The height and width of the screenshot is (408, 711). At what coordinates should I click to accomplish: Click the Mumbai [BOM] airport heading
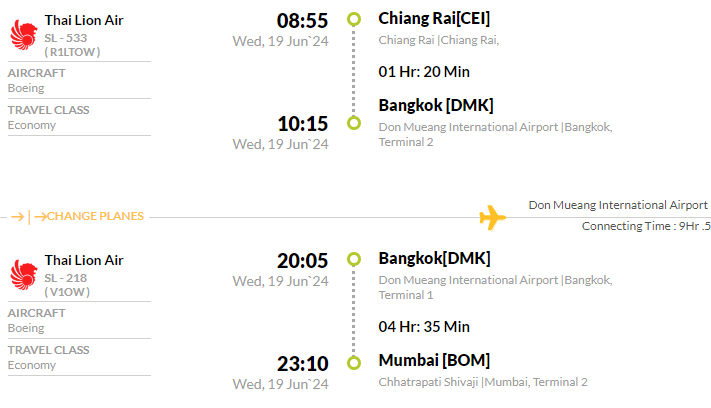click(x=434, y=360)
